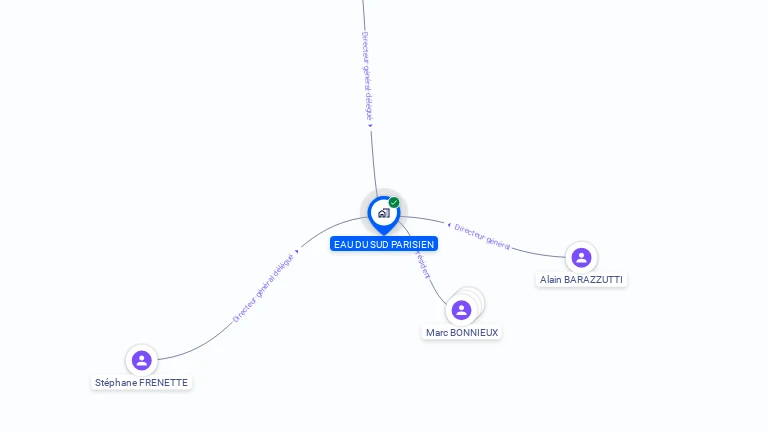Click Directeur général délégué label toward Stéphane
768x432 pixels.
point(263,288)
